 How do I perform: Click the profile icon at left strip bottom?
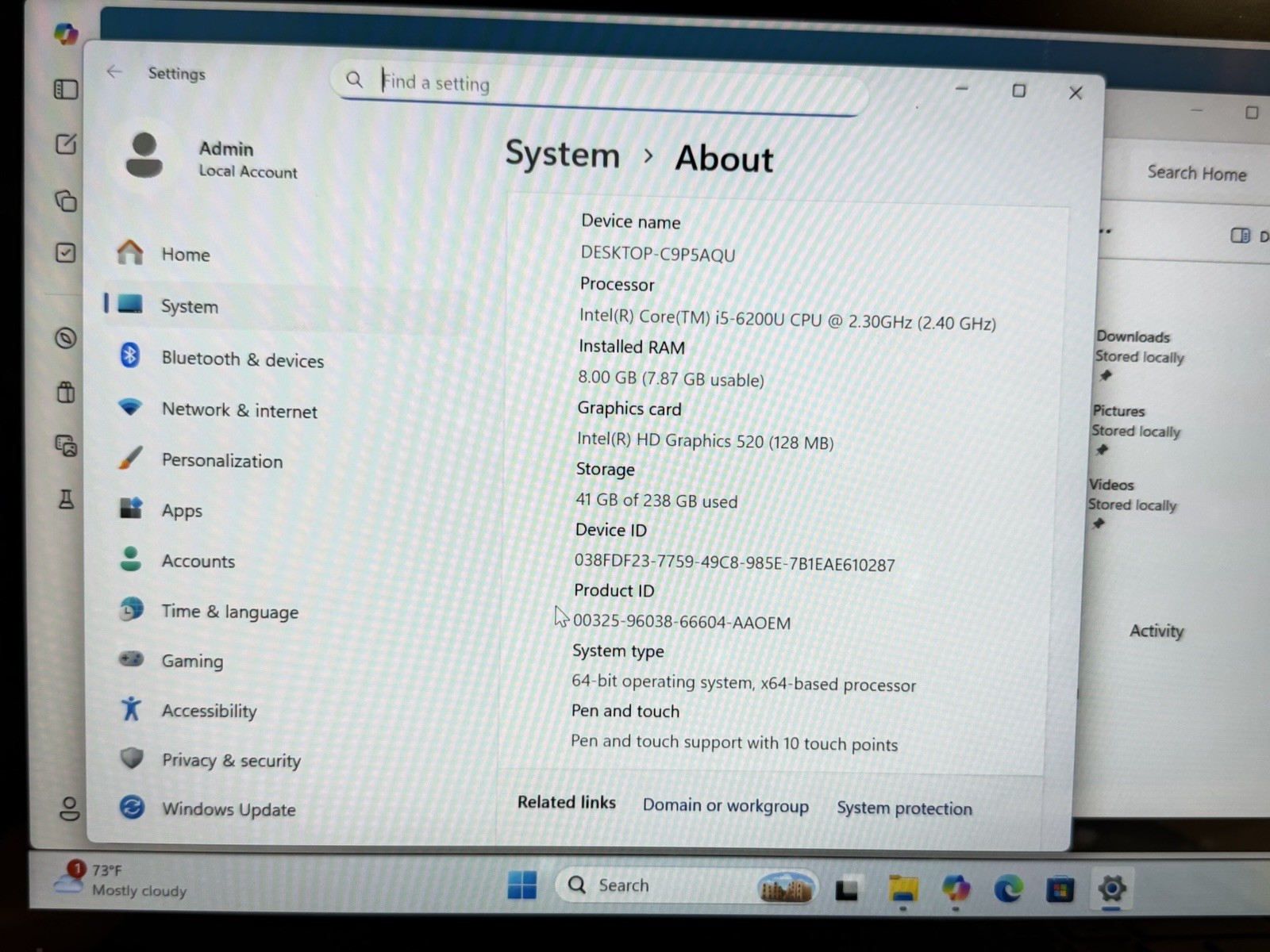click(70, 808)
